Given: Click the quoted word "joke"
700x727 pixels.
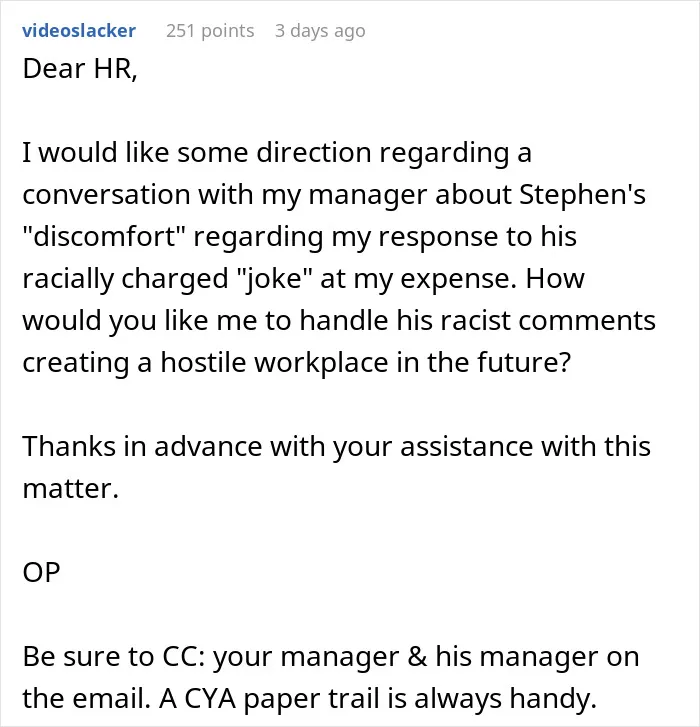Looking at the screenshot, I should [x=274, y=279].
